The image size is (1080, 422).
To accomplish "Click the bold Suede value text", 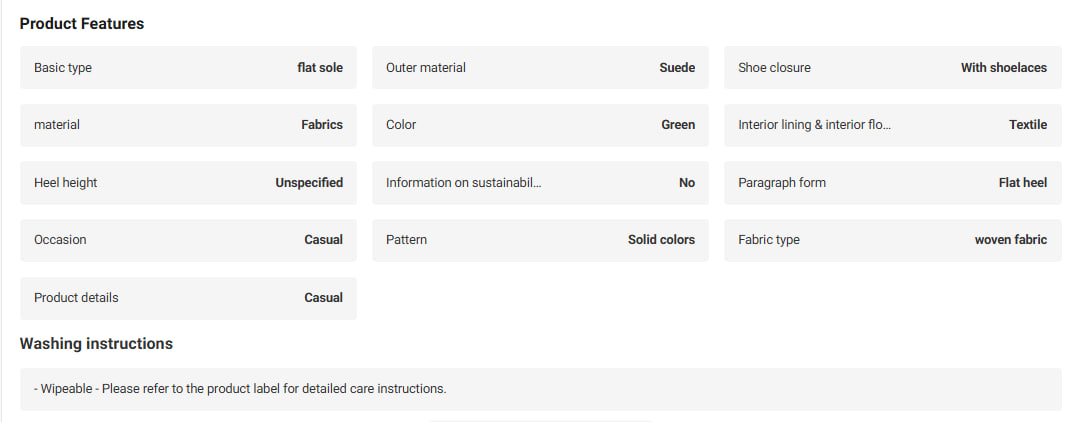I will pyautogui.click(x=677, y=67).
